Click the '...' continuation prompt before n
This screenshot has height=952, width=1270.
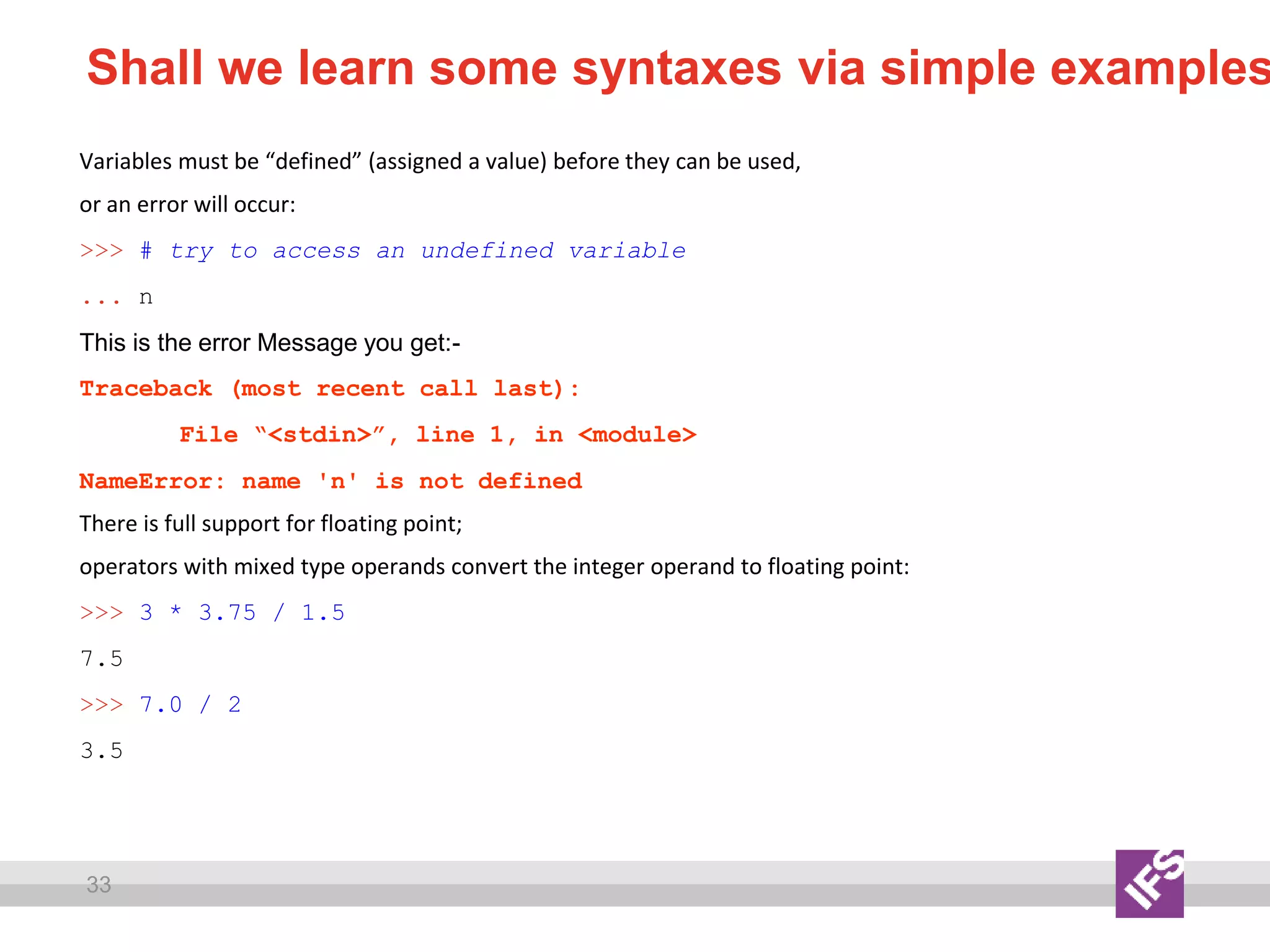click(100, 299)
